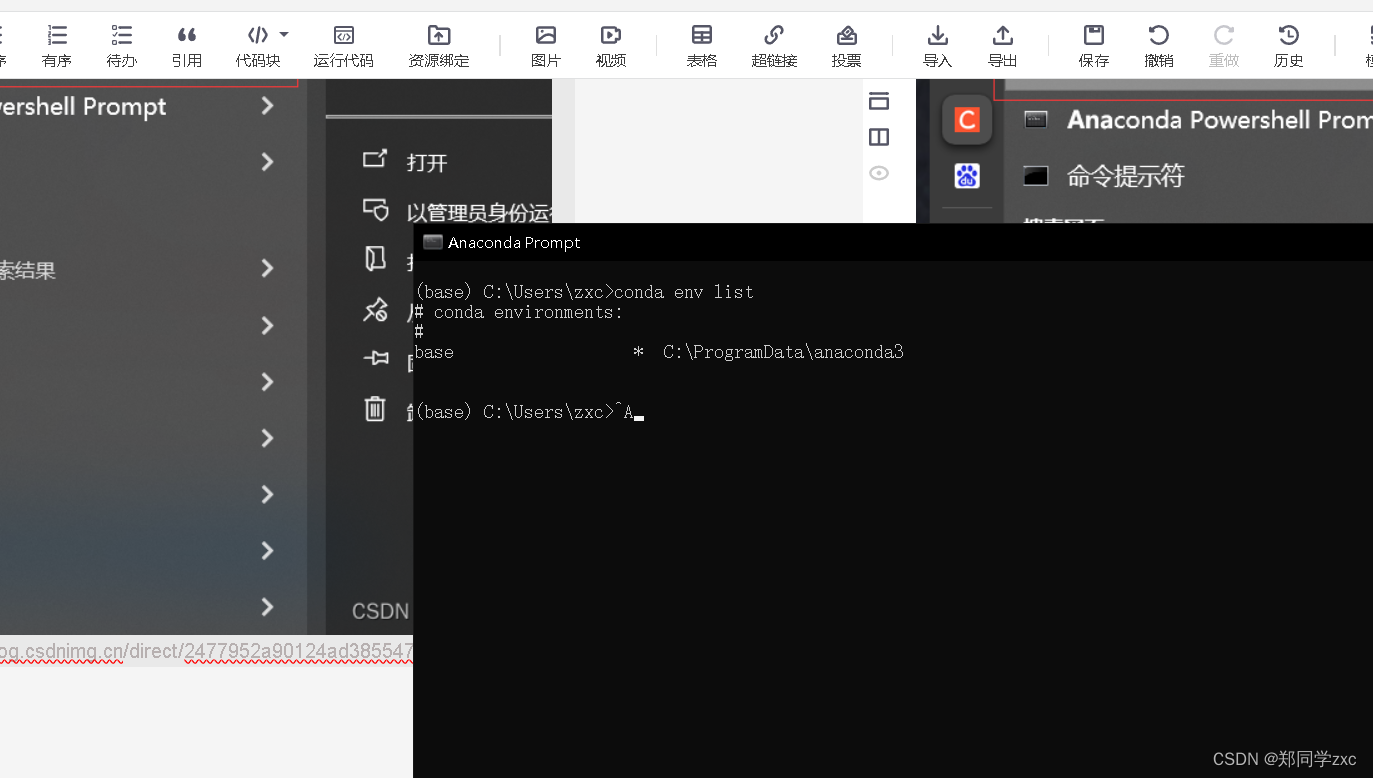1373x778 pixels.
Task: Export the article with 导出
Action: (x=1003, y=47)
